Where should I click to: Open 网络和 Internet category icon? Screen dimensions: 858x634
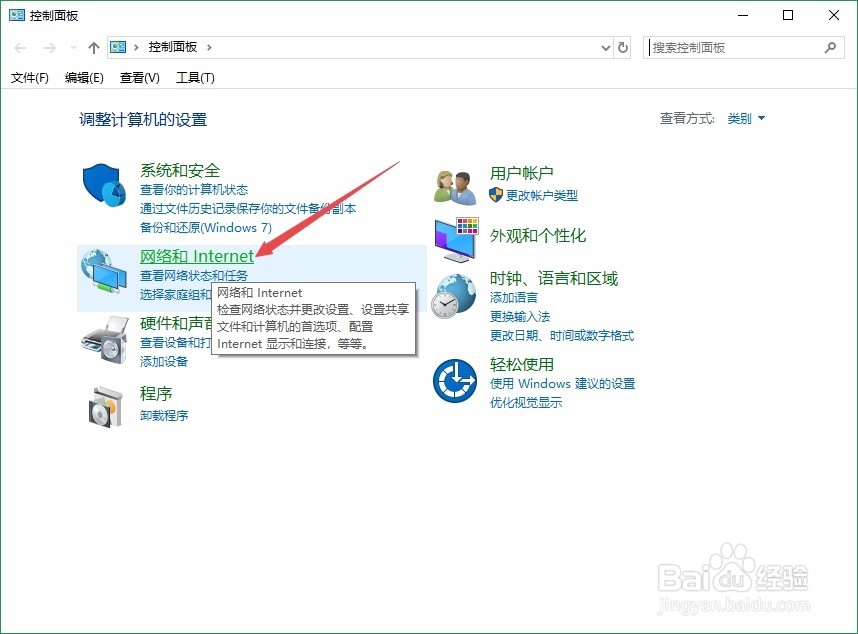[104, 268]
